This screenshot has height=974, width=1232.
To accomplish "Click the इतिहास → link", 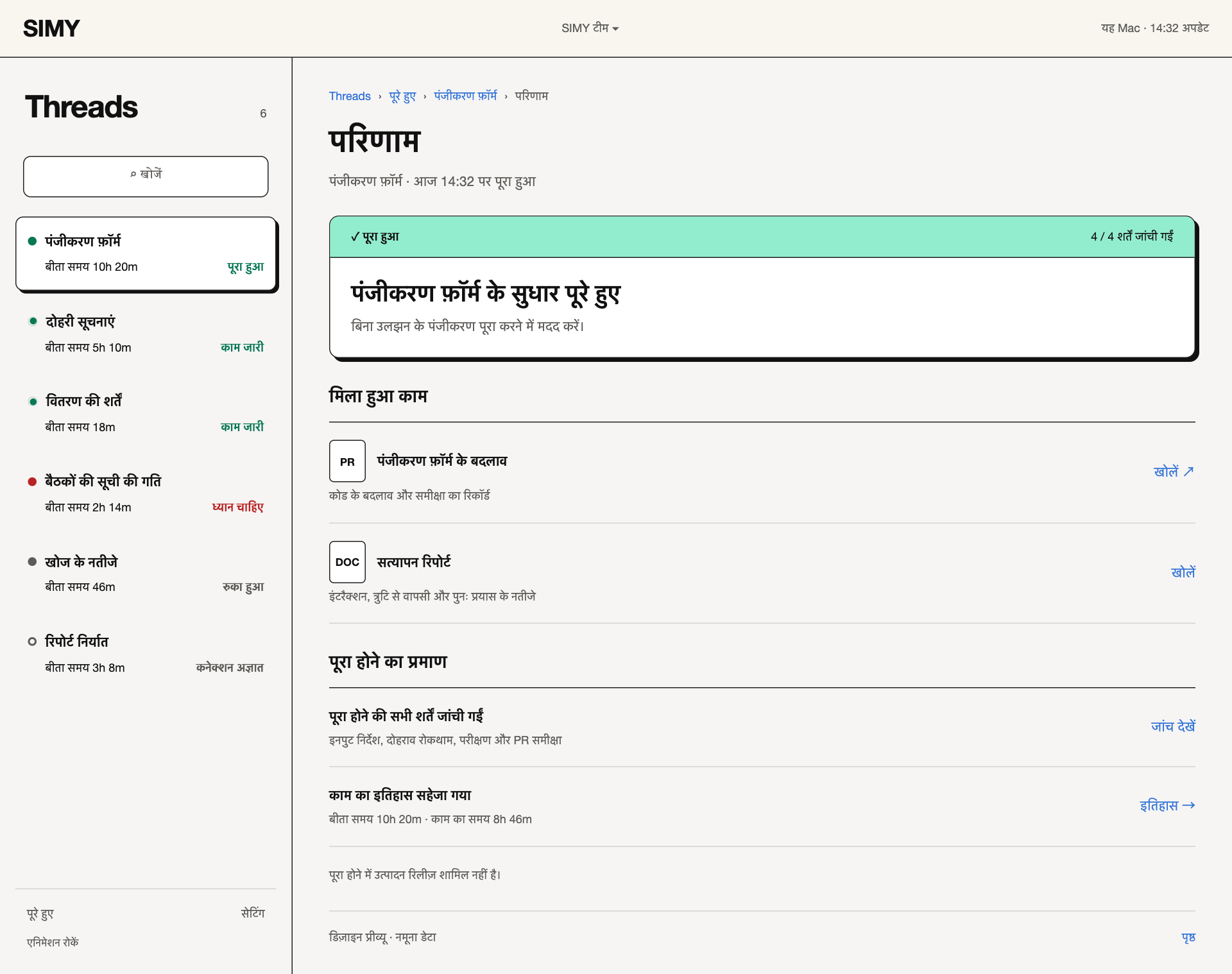I will tap(1167, 806).
